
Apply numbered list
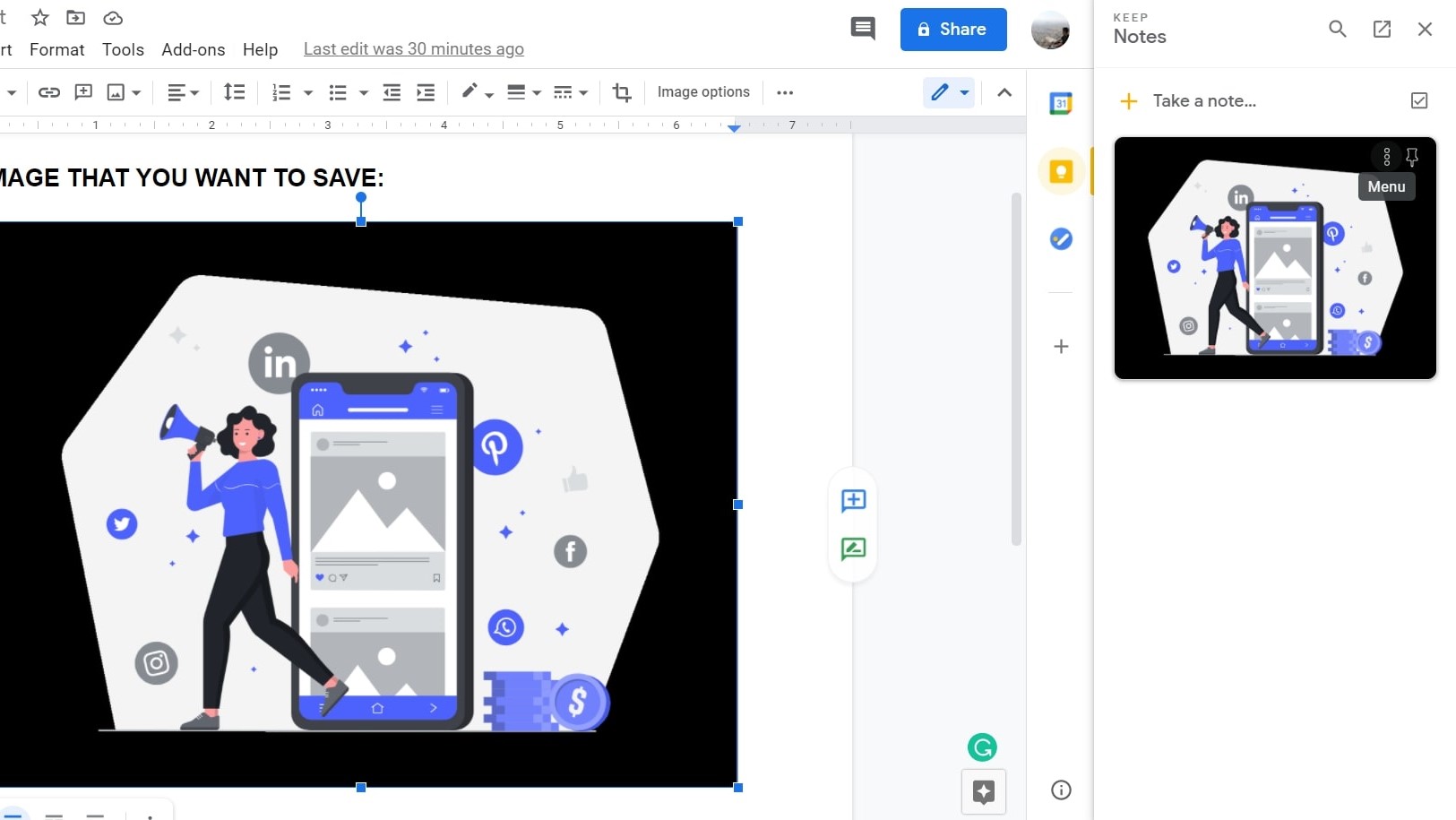(x=281, y=92)
